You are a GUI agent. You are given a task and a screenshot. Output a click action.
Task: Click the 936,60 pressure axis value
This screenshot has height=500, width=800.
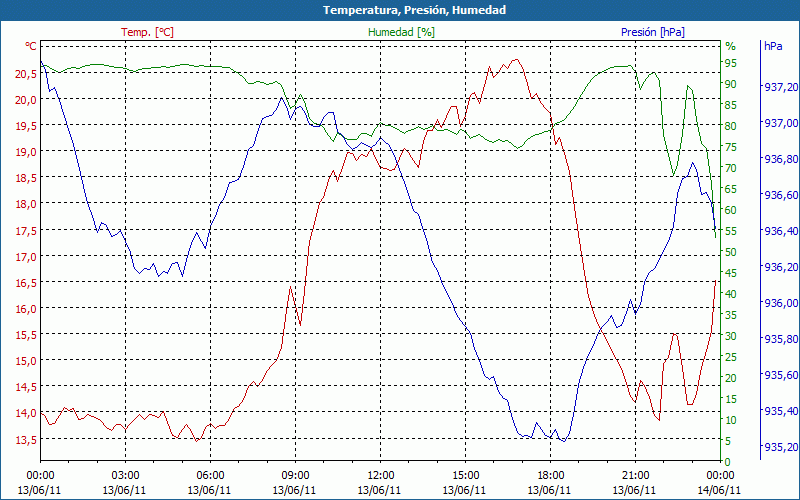tap(781, 195)
